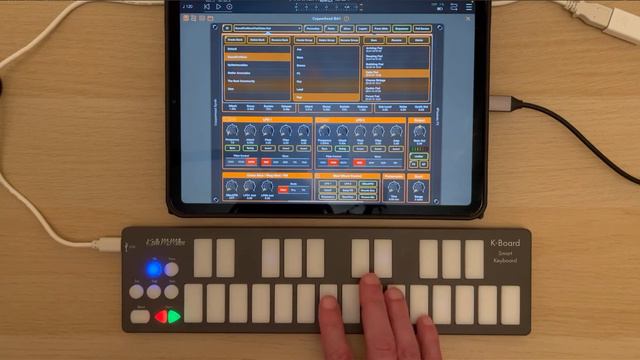Image resolution: width=640 pixels, height=360 pixels.
Task: Select the Default bank in bank list
Action: [x=257, y=49]
